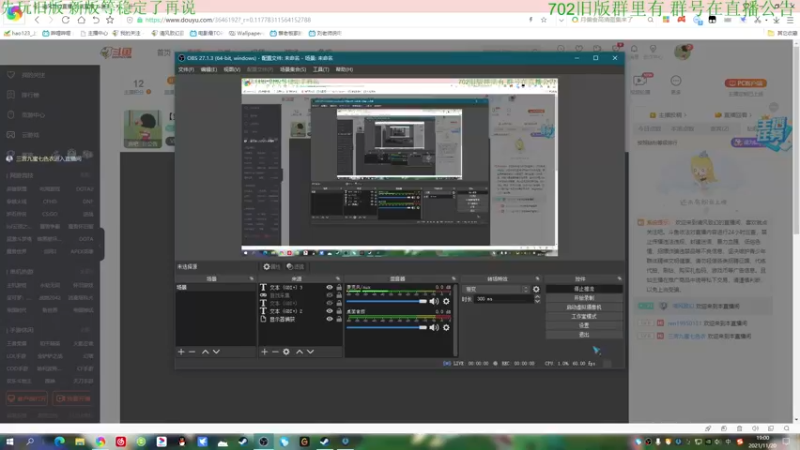Move the source up in the Sources panel
This screenshot has height=450, width=800.
299,352
